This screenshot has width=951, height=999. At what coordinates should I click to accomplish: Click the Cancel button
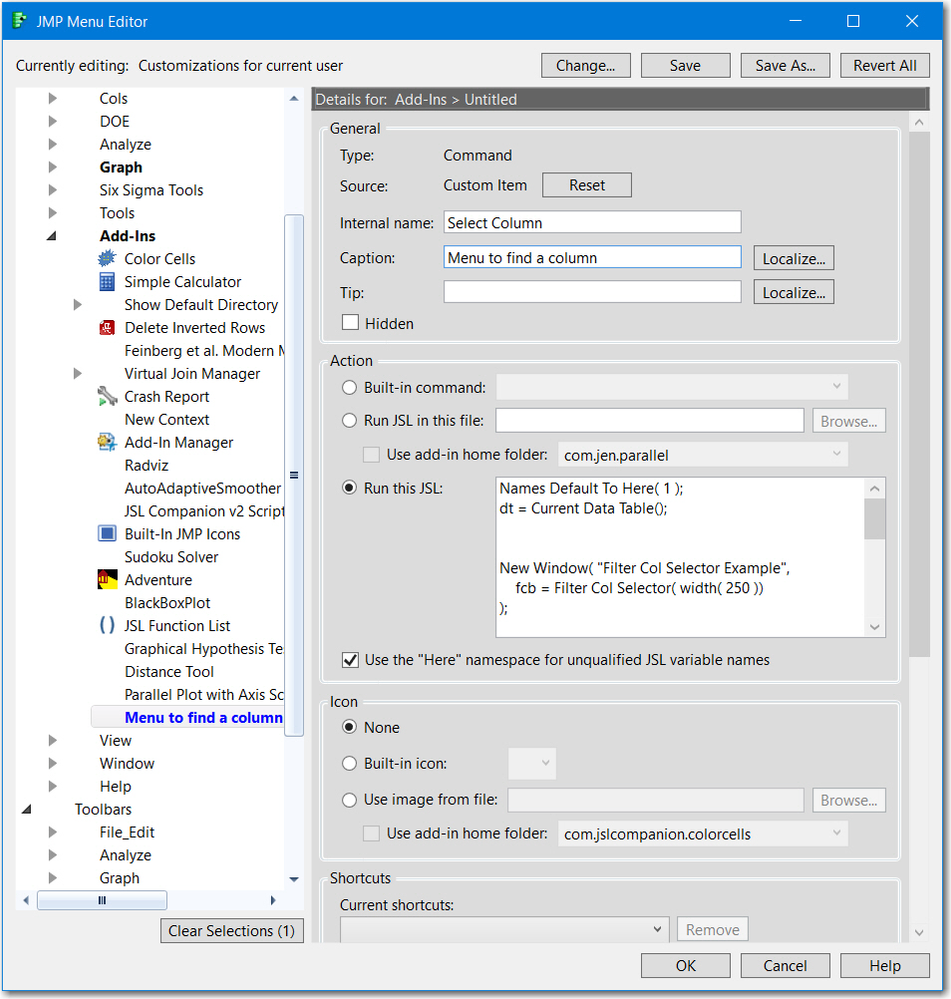click(x=785, y=966)
